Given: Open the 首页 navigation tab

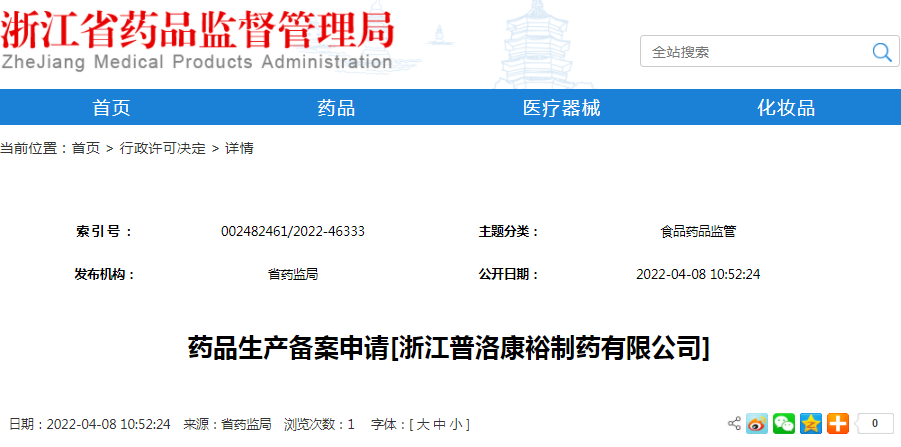Looking at the screenshot, I should (111, 107).
